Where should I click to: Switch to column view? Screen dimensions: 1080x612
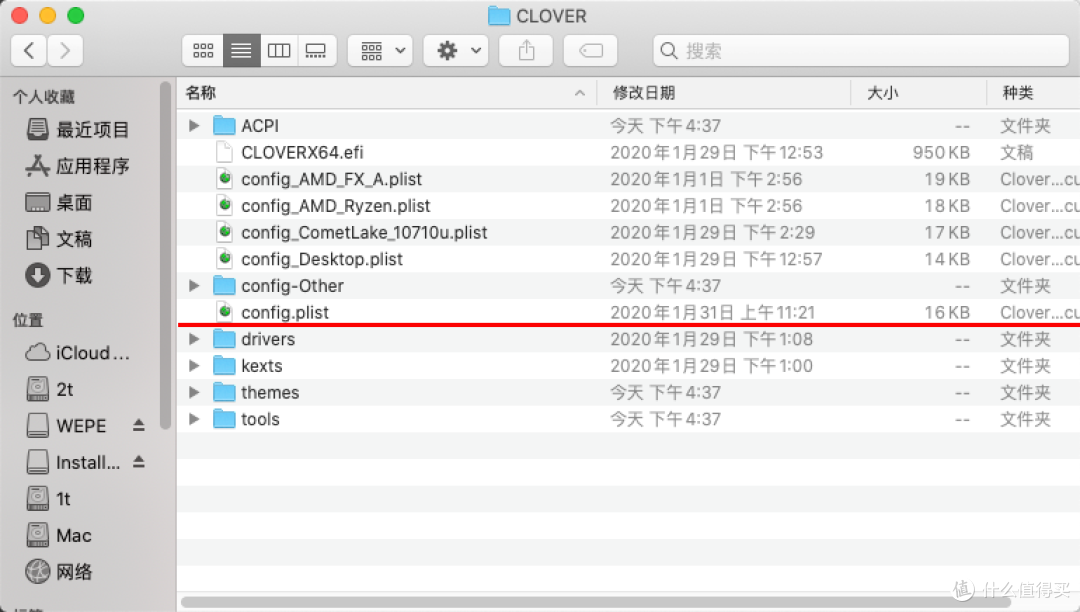click(279, 50)
